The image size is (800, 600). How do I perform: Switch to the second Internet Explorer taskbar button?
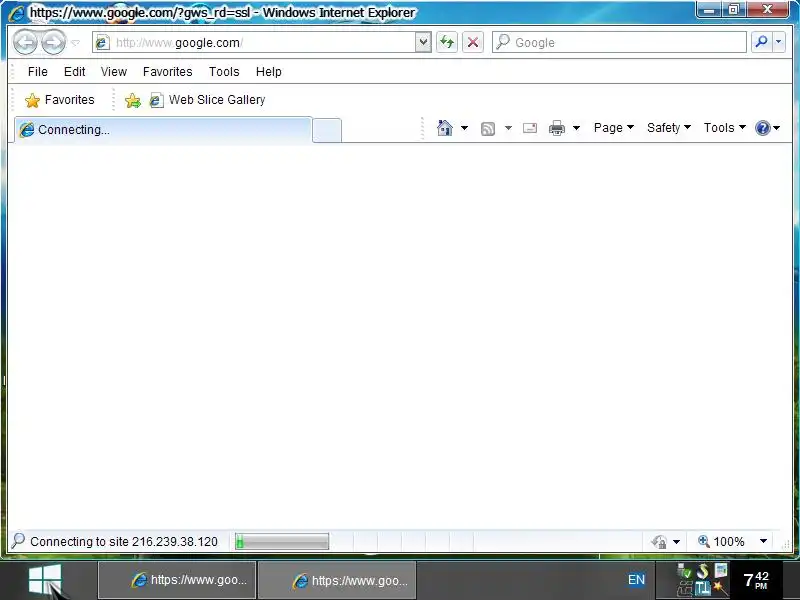click(x=337, y=580)
